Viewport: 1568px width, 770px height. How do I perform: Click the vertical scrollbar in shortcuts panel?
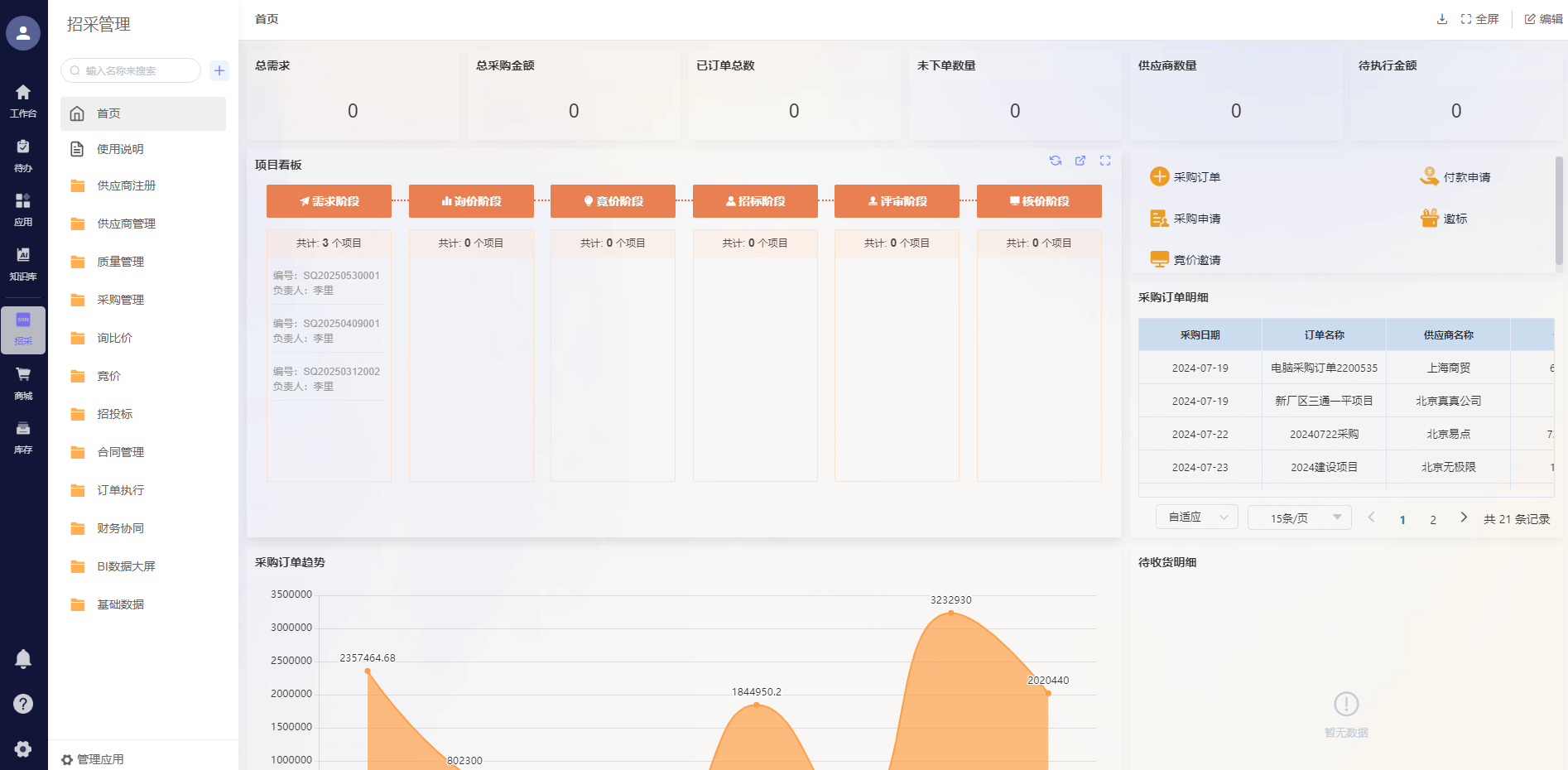tap(1559, 211)
